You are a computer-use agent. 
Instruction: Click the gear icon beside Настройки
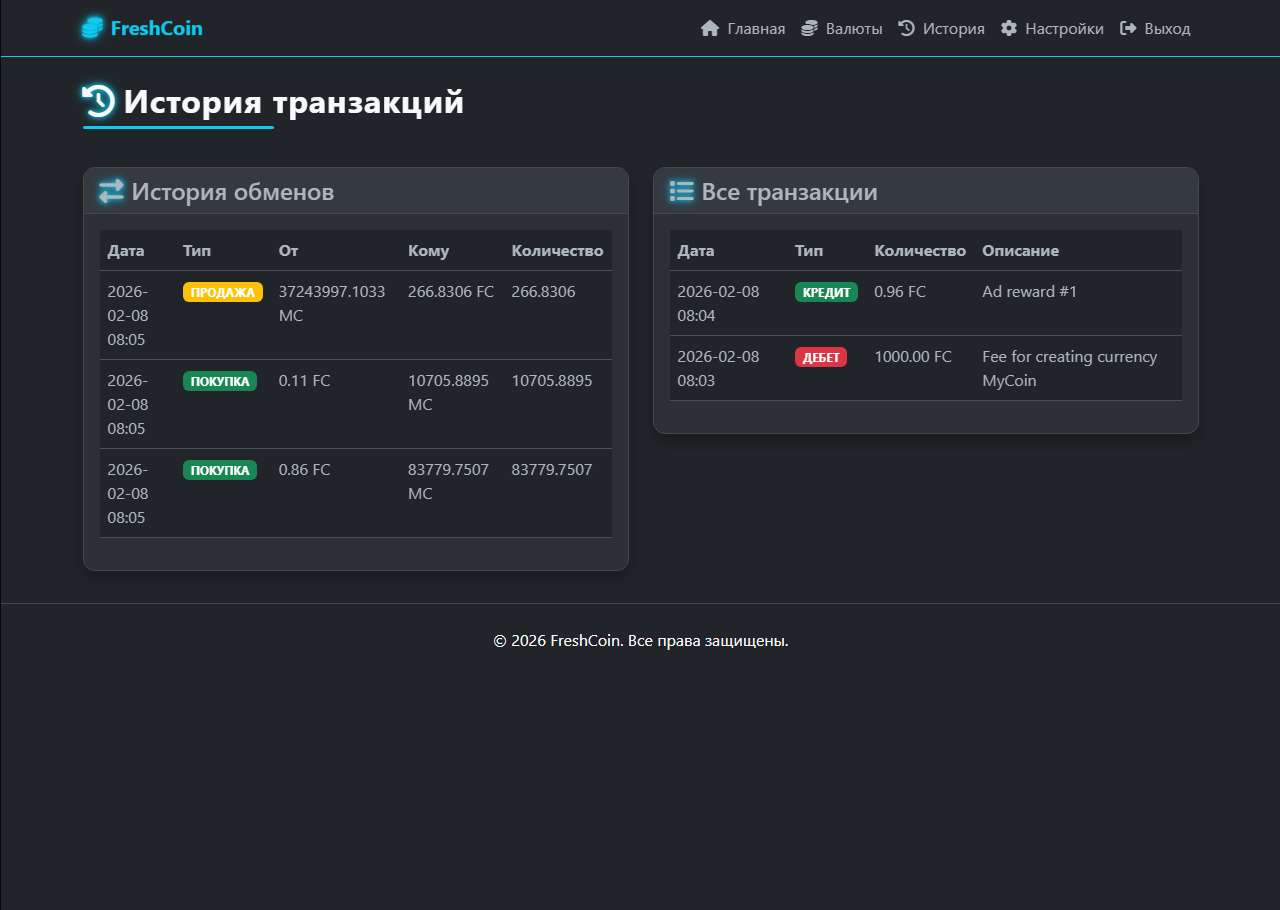[1009, 29]
